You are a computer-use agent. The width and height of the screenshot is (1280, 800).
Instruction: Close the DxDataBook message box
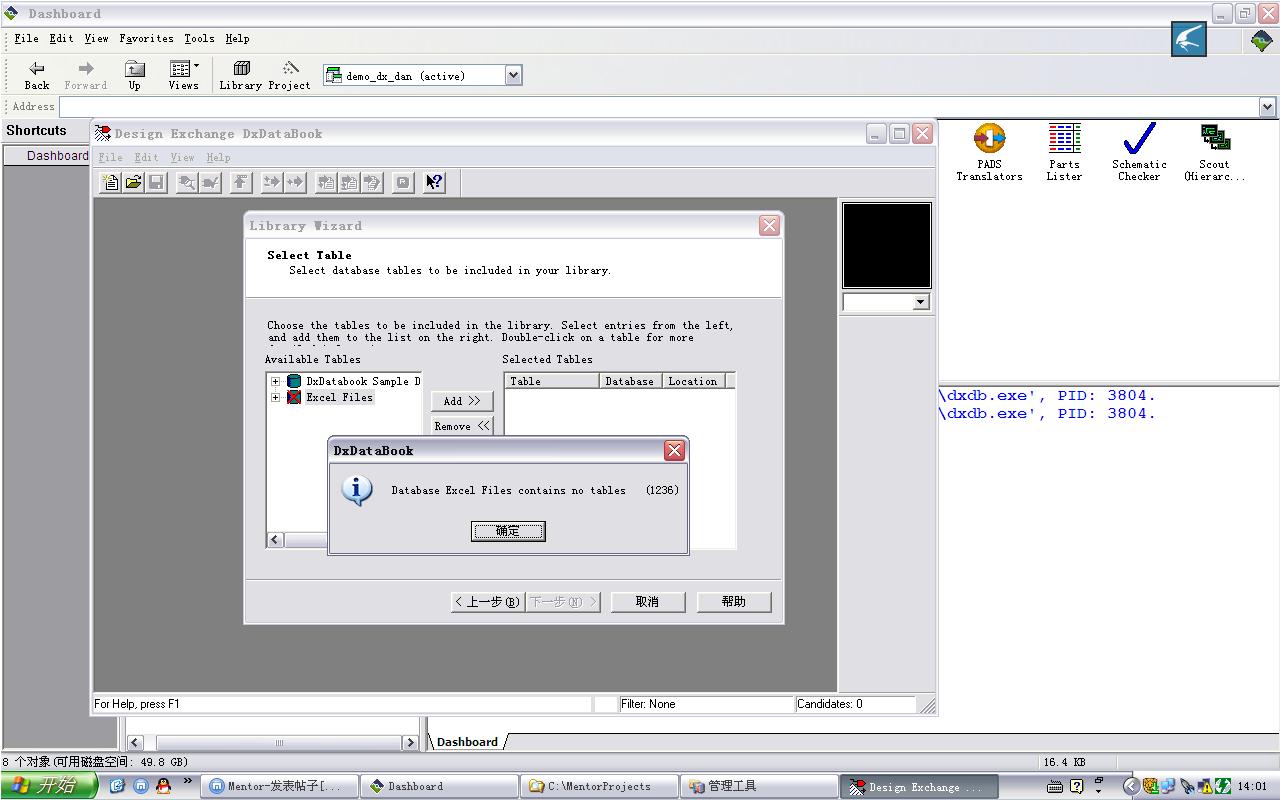(674, 450)
